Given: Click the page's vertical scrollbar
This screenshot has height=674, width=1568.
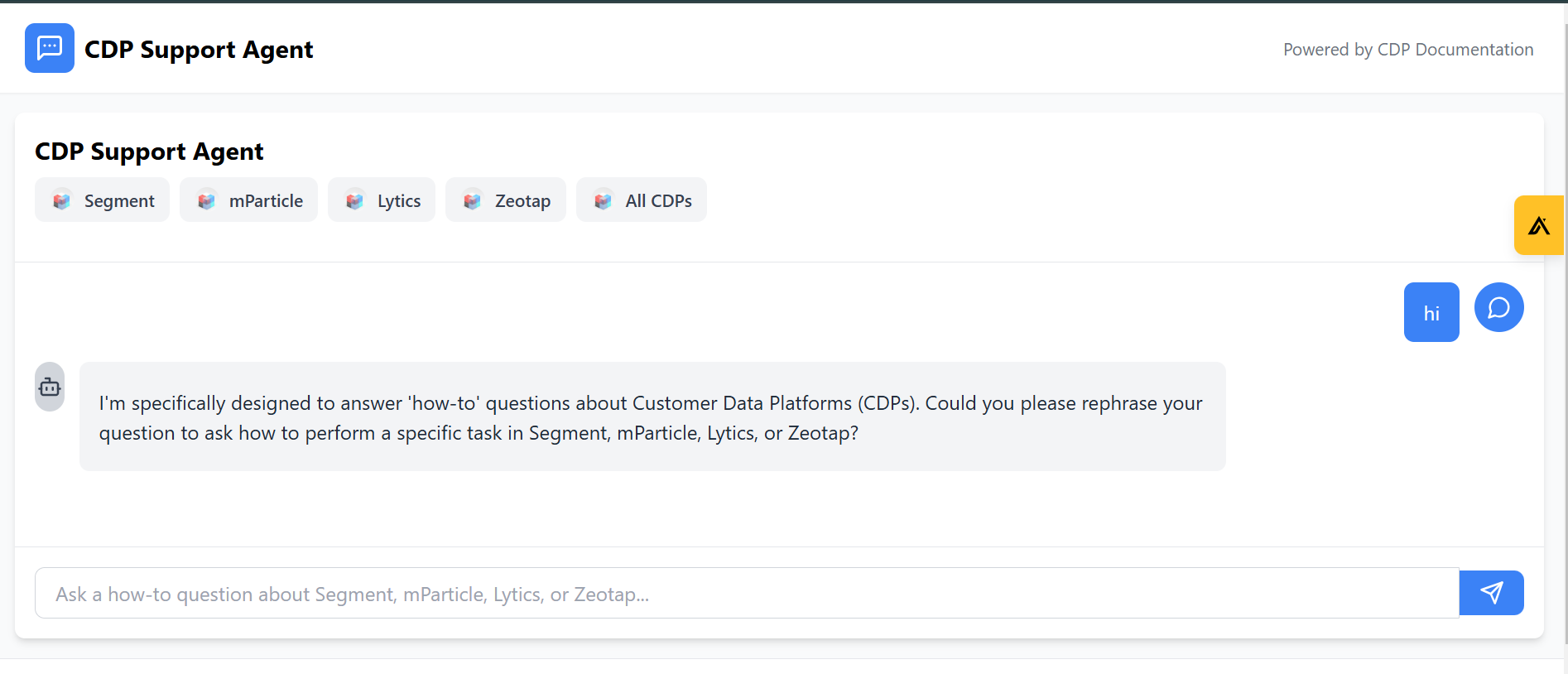Looking at the screenshot, I should (1564, 331).
